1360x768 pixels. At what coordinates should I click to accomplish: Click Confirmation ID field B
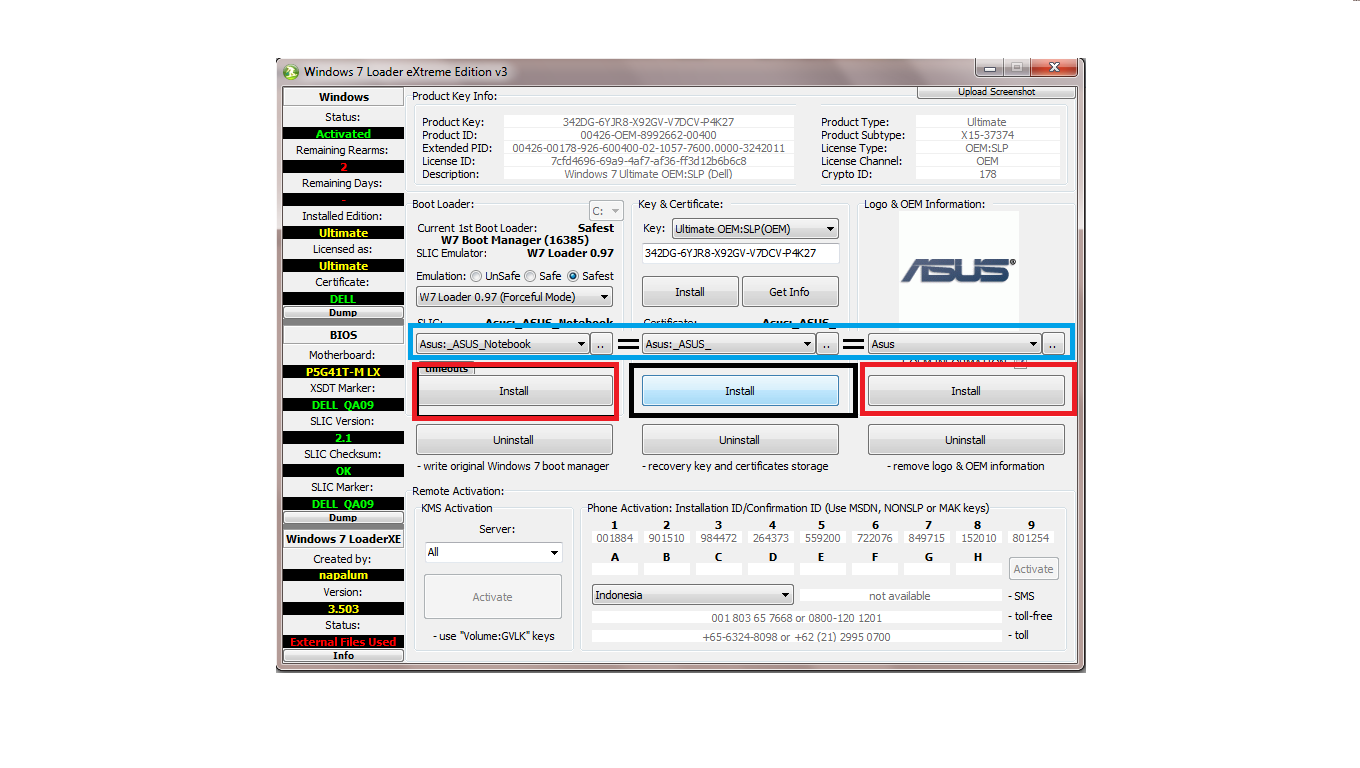pos(667,569)
